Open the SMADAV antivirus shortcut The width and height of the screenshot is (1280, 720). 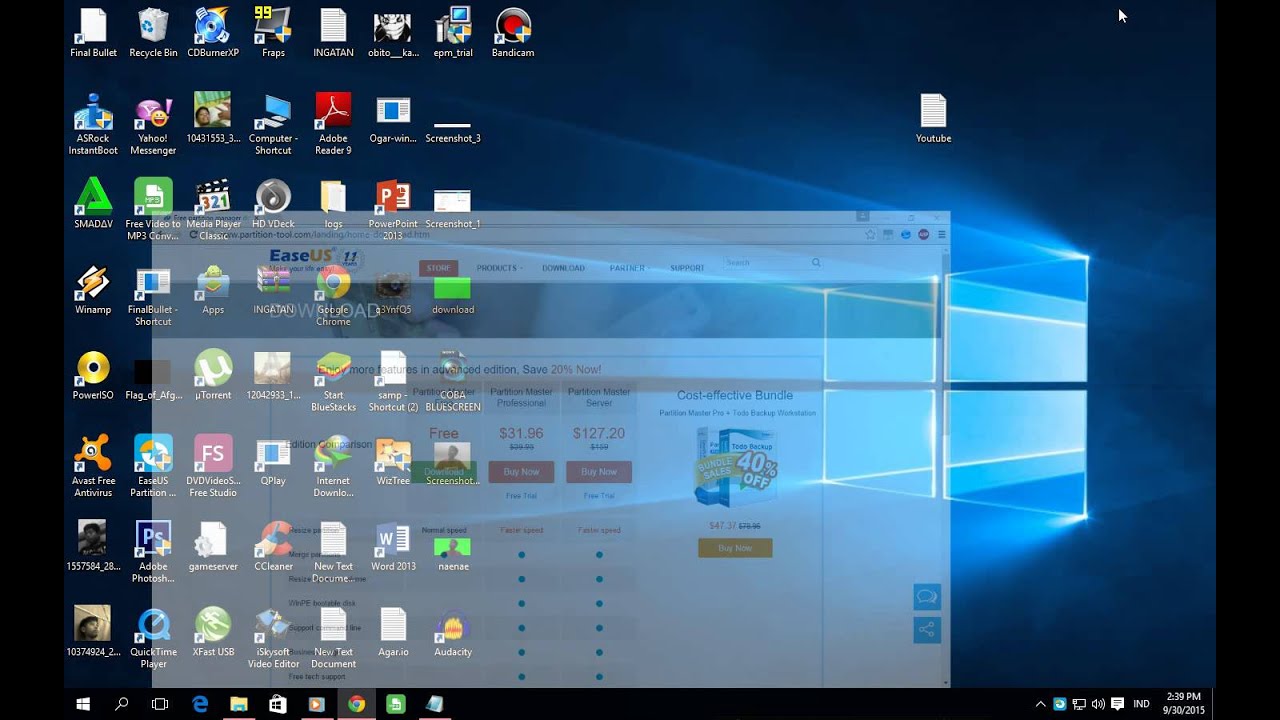pos(93,204)
